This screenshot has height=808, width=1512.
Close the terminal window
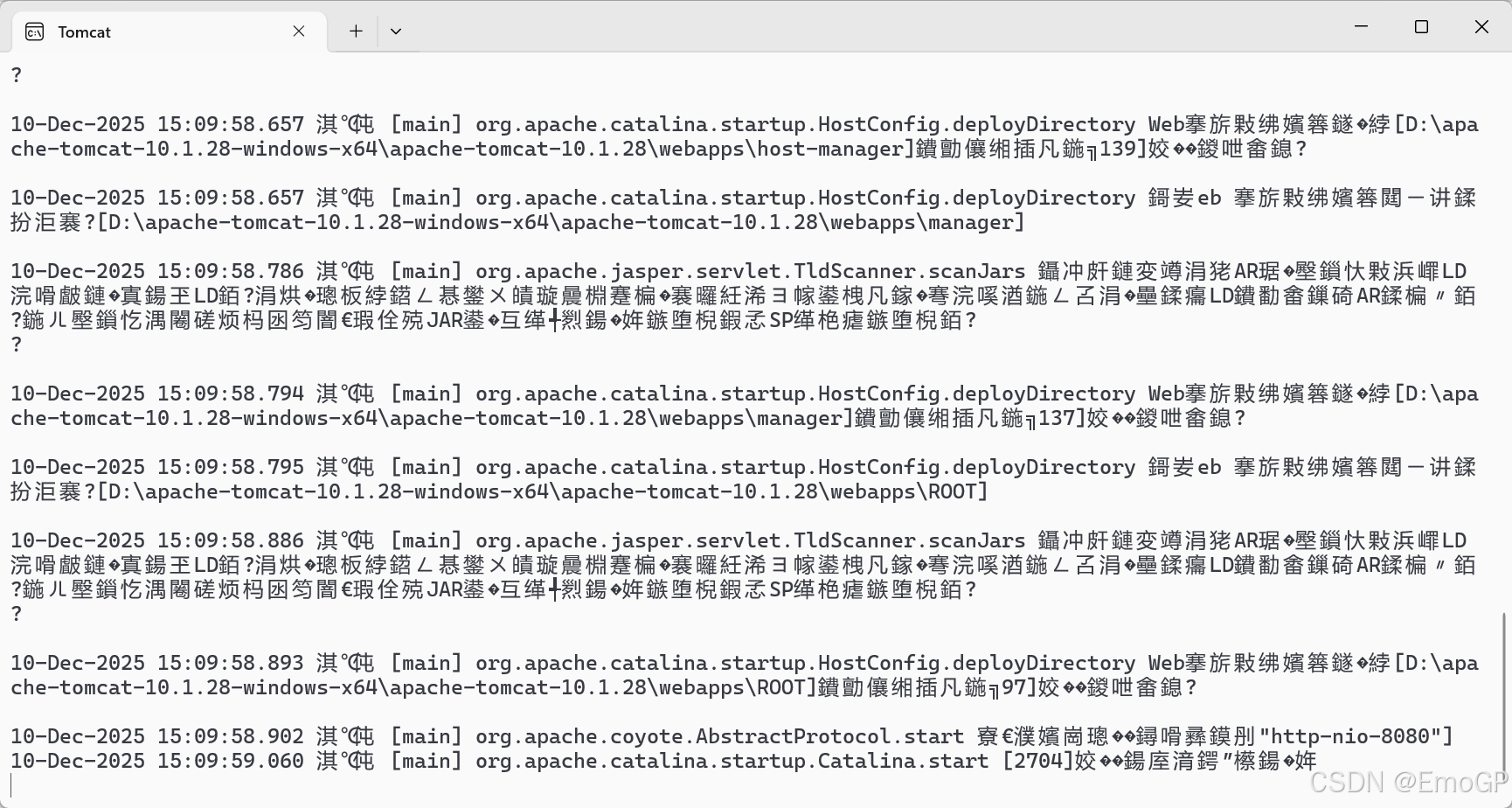point(1481,26)
